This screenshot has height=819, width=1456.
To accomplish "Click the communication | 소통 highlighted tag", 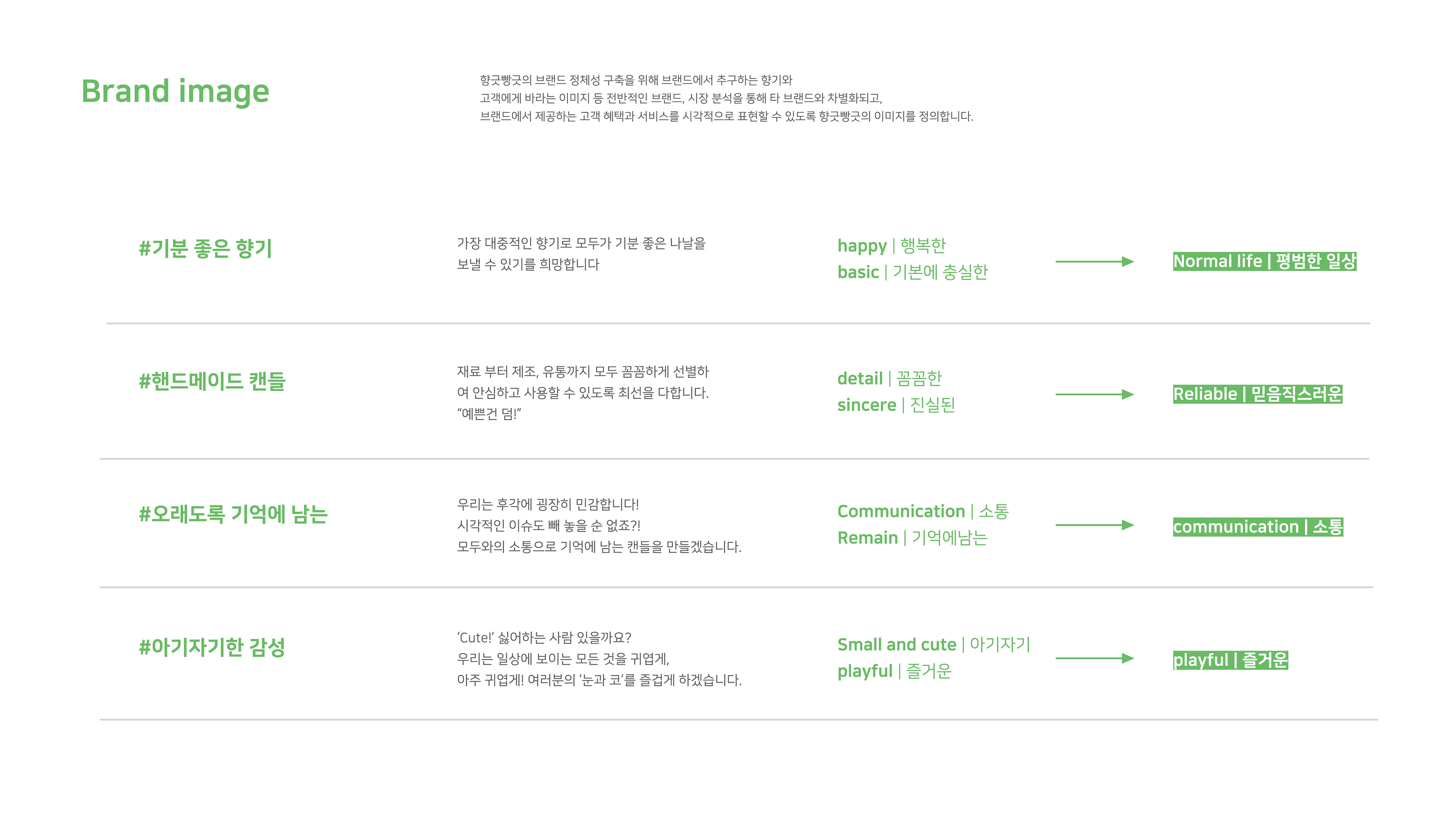I will [x=1258, y=527].
